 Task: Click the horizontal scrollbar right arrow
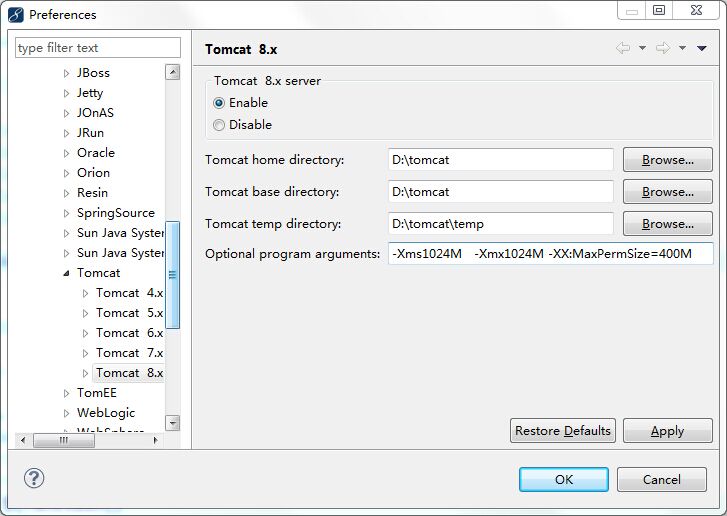[x=155, y=440]
